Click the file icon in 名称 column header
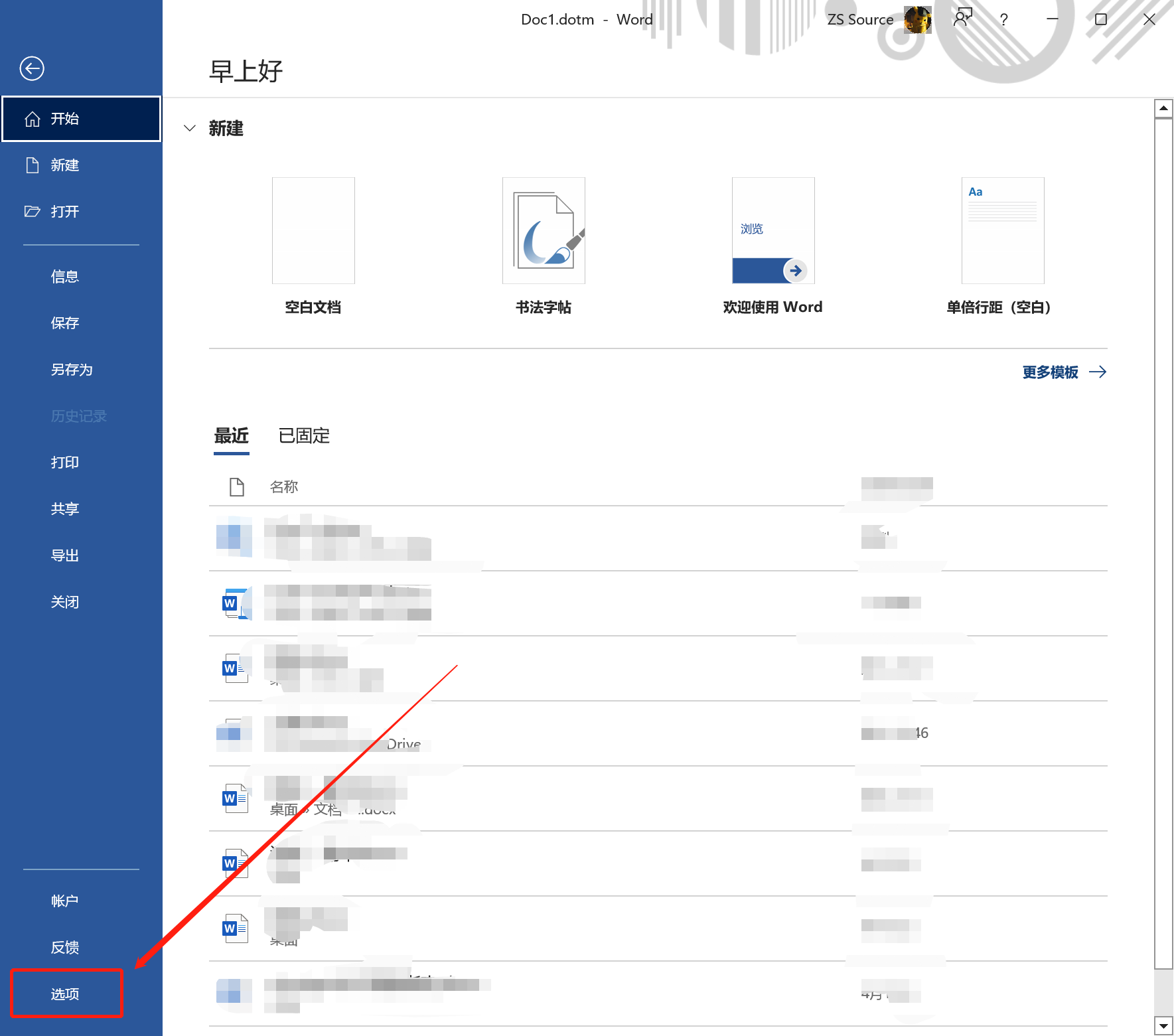Viewport: 1174px width, 1036px height. coord(236,487)
